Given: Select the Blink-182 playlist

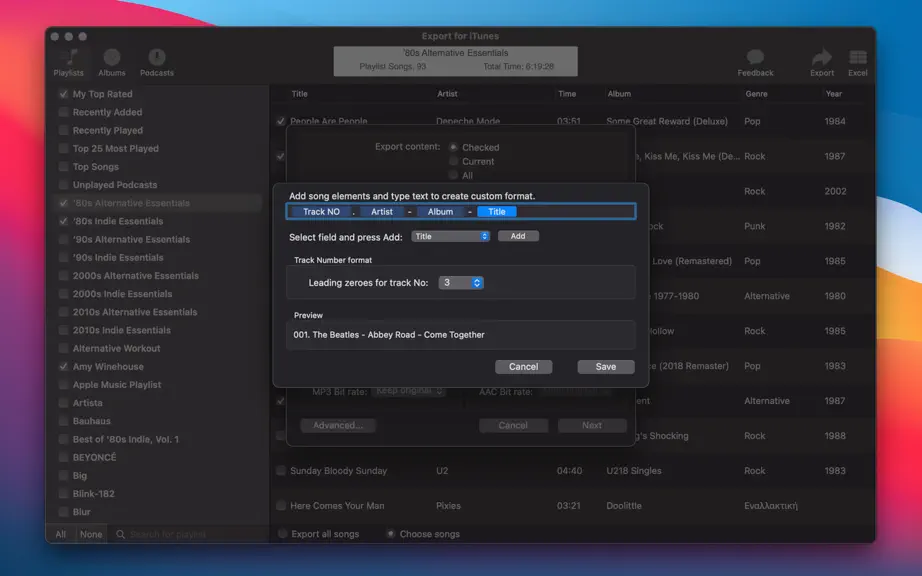Looking at the screenshot, I should coord(93,494).
